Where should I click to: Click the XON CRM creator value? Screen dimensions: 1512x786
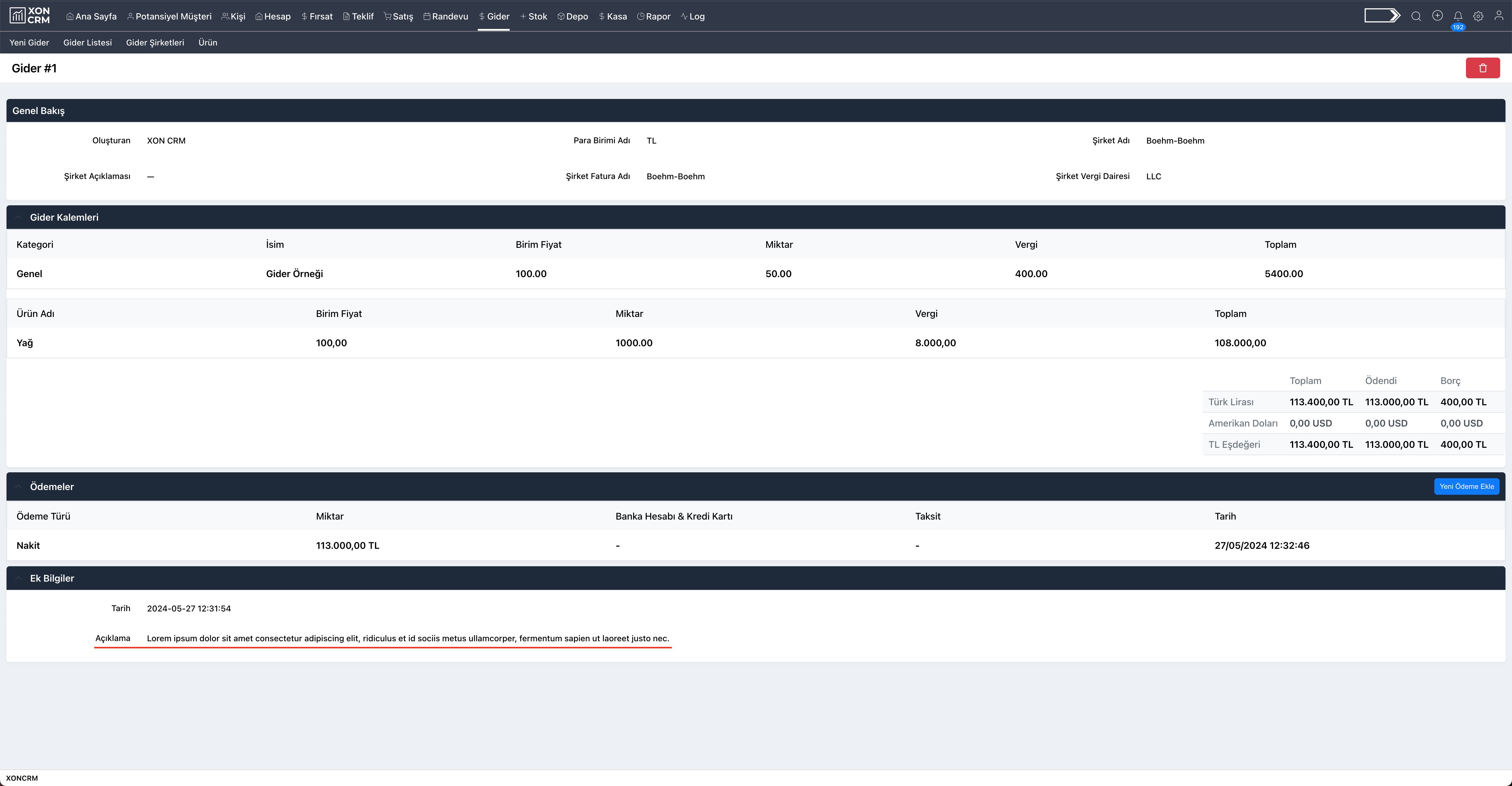166,140
